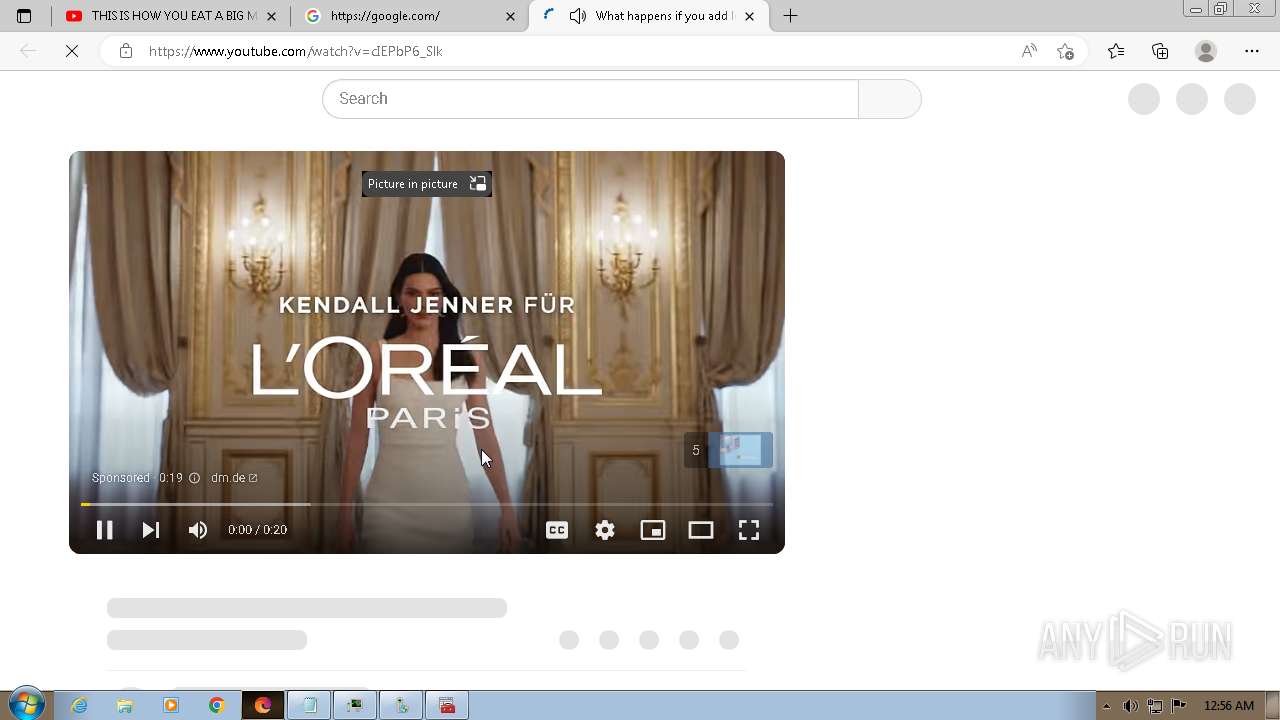Image resolution: width=1280 pixels, height=720 pixels.
Task: Open the Windows Start menu
Action: tap(26, 705)
